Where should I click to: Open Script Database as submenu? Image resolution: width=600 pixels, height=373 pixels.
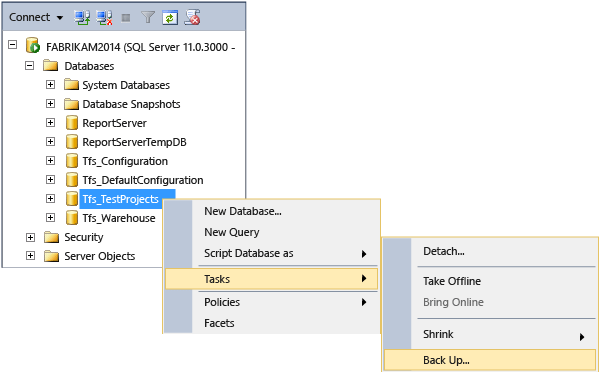271,253
